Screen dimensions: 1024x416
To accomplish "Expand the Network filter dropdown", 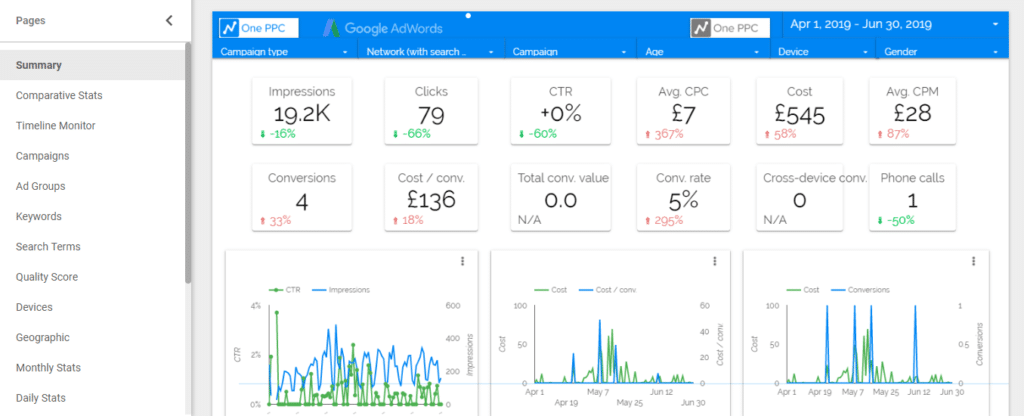I will (x=431, y=50).
